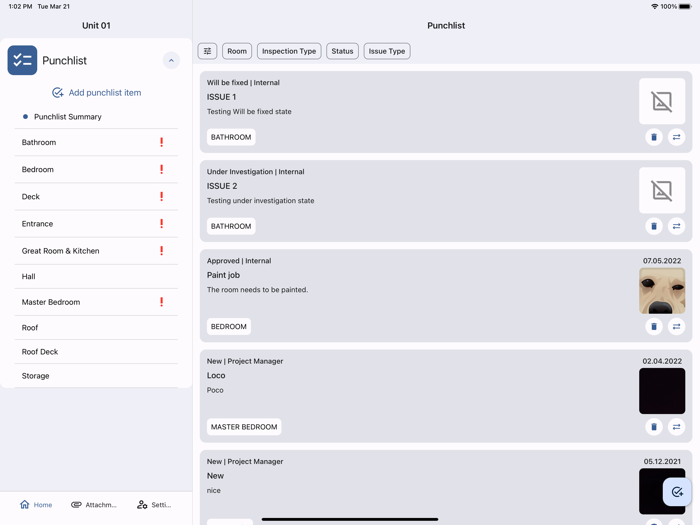Viewport: 700px width, 525px height.
Task: Click Deck's red exclamation alert
Action: click(x=162, y=197)
